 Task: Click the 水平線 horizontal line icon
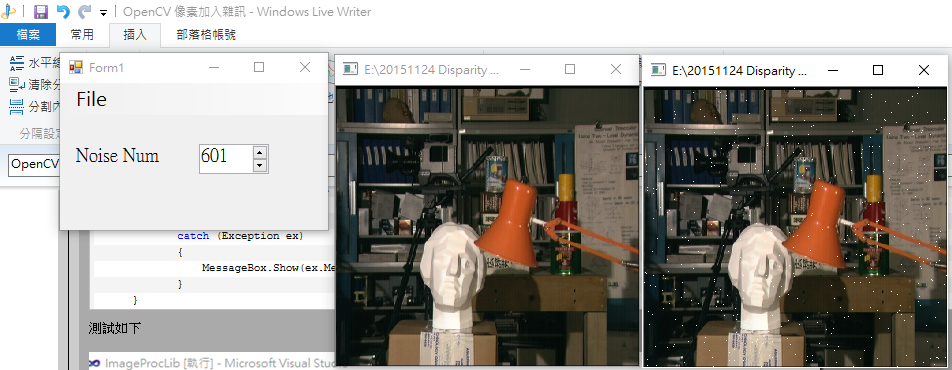coord(16,63)
